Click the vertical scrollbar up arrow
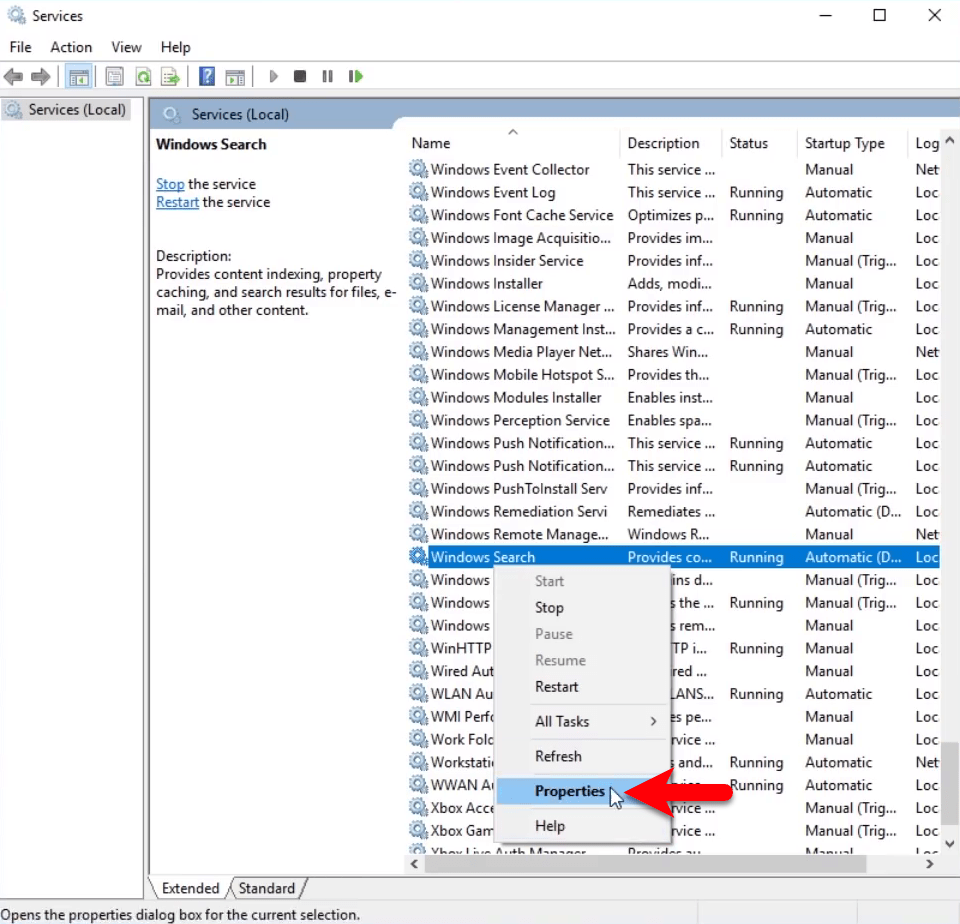Viewport: 960px width, 924px height. (x=950, y=140)
